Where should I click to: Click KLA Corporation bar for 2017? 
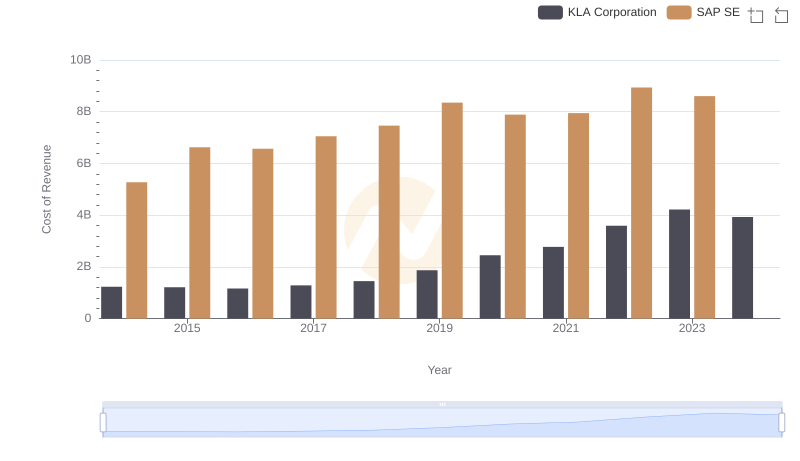coord(301,302)
